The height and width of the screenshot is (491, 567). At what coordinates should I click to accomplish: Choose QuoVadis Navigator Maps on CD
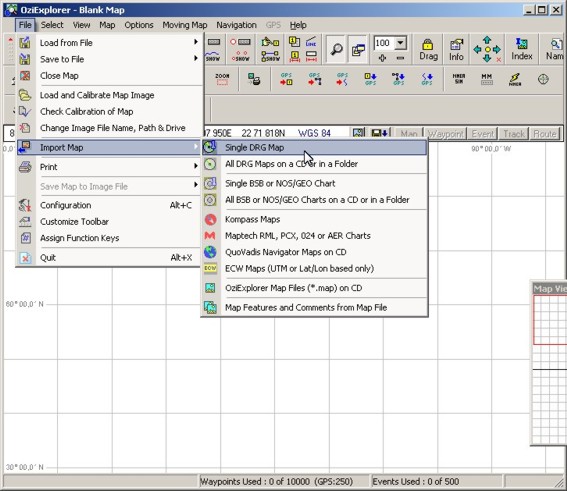point(314,252)
